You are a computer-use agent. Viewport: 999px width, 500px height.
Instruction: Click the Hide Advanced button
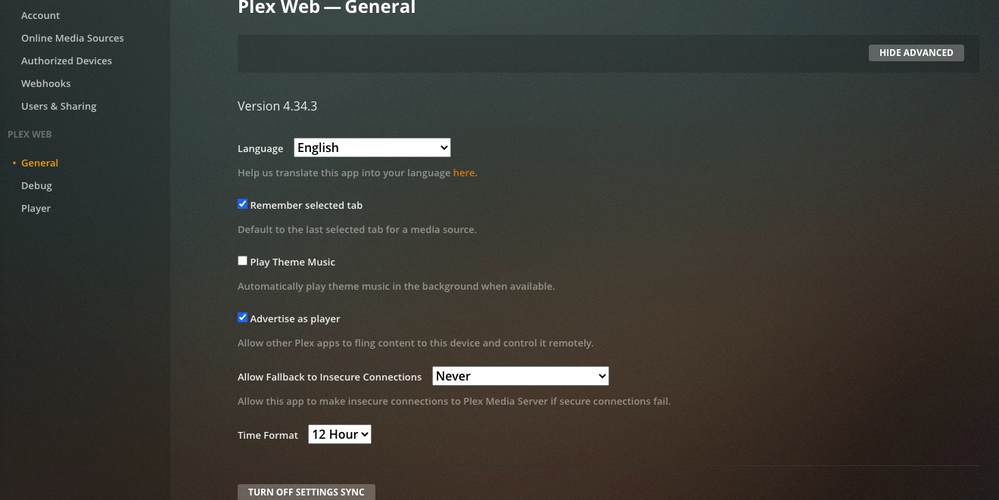pyautogui.click(x=916, y=53)
